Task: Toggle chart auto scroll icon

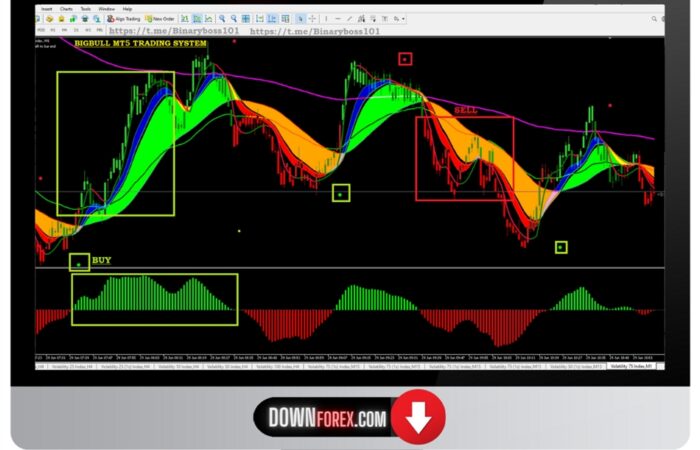Action: [259, 19]
